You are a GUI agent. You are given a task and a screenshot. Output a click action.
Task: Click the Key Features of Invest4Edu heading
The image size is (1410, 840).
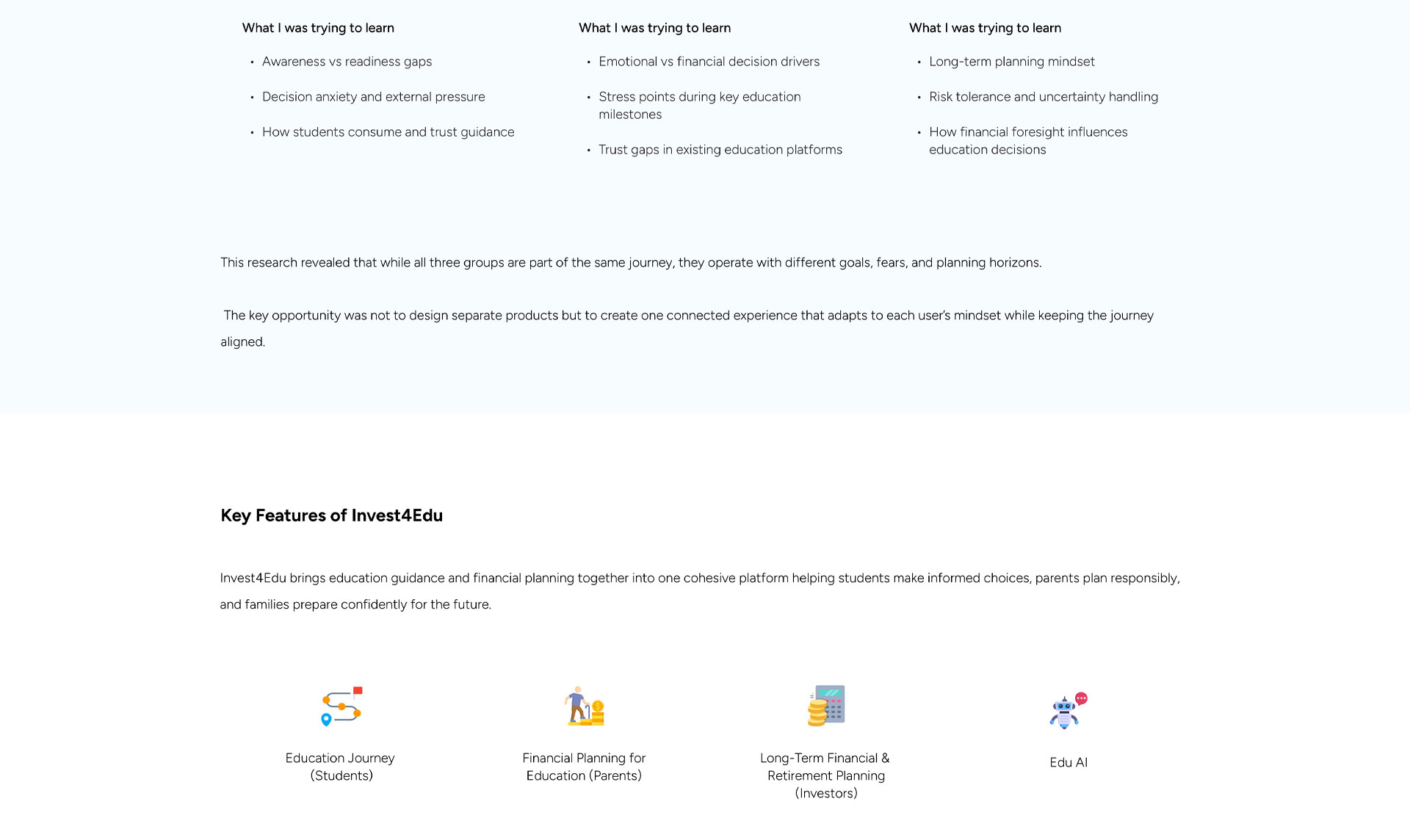tap(331, 515)
